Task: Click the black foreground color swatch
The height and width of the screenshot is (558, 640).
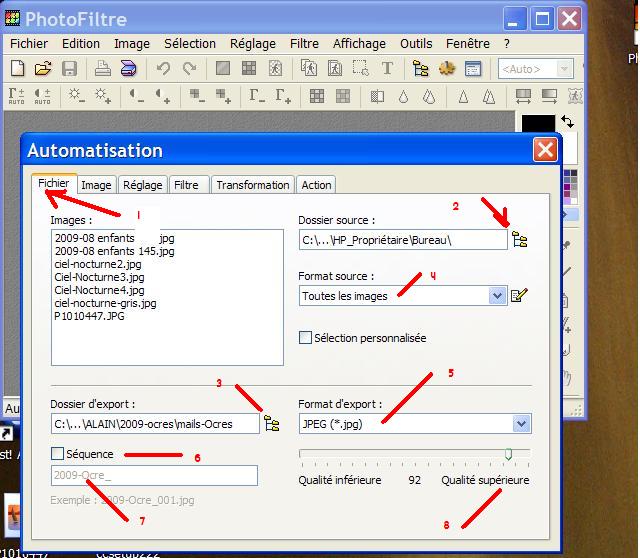Action: pos(538,124)
